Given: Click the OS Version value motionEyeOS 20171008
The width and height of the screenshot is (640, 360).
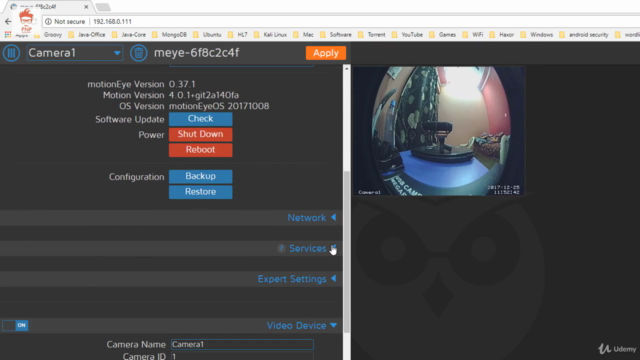Looking at the screenshot, I should coord(219,106).
